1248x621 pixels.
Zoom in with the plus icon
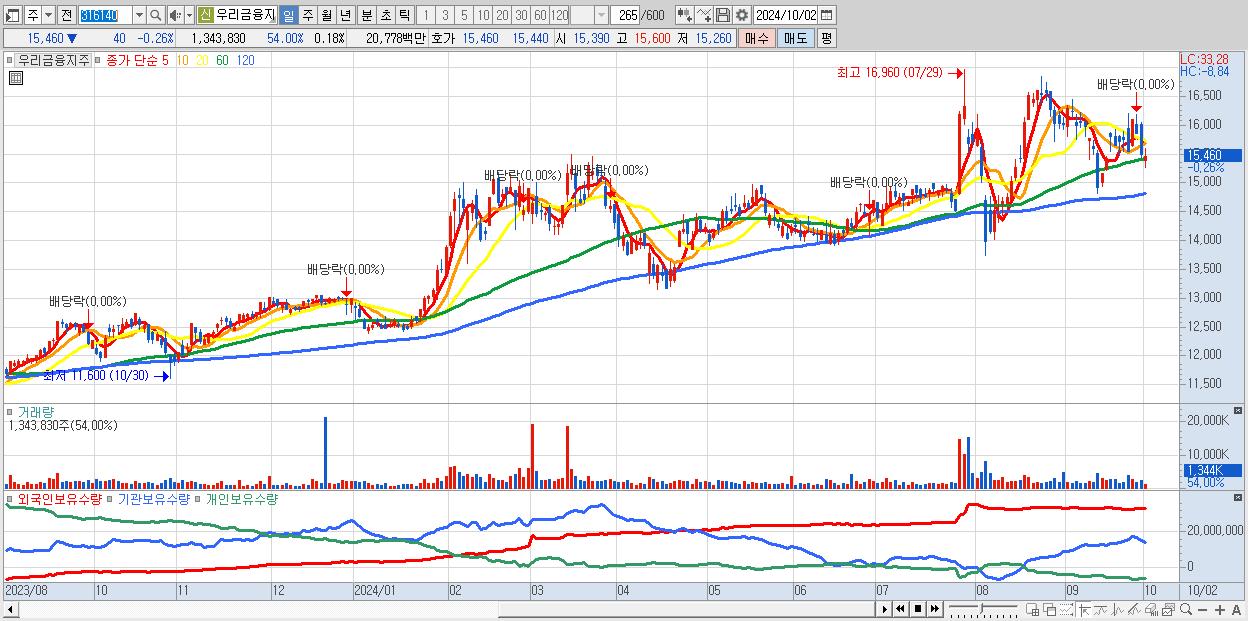(1220, 609)
